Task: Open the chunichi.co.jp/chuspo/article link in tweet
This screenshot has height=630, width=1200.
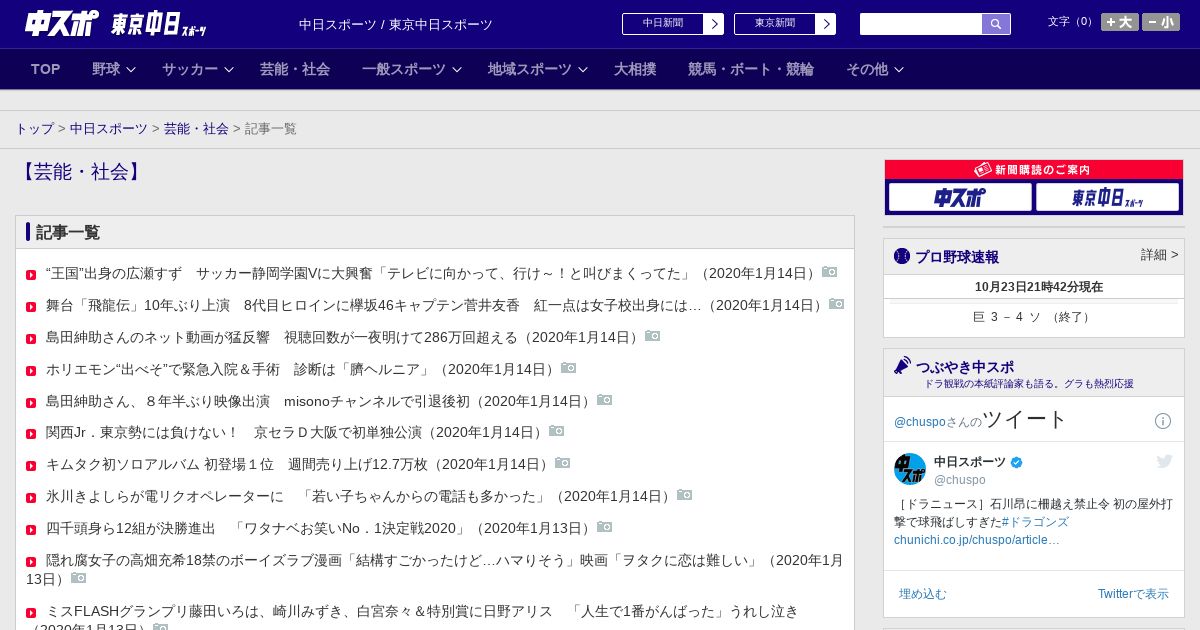Action: point(977,540)
